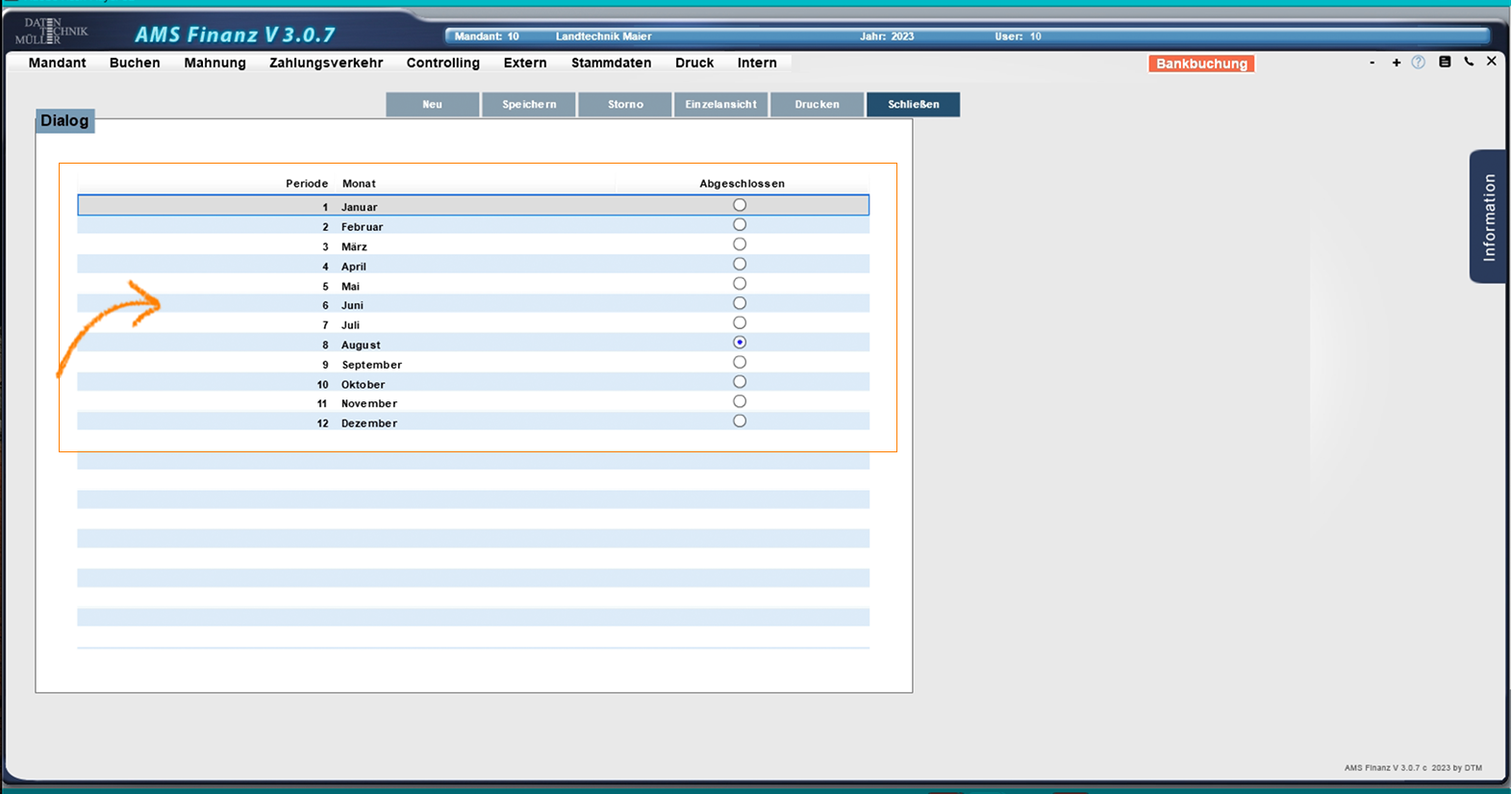Click the plus zoom-in icon
The height and width of the screenshot is (794, 1512).
[x=1396, y=63]
